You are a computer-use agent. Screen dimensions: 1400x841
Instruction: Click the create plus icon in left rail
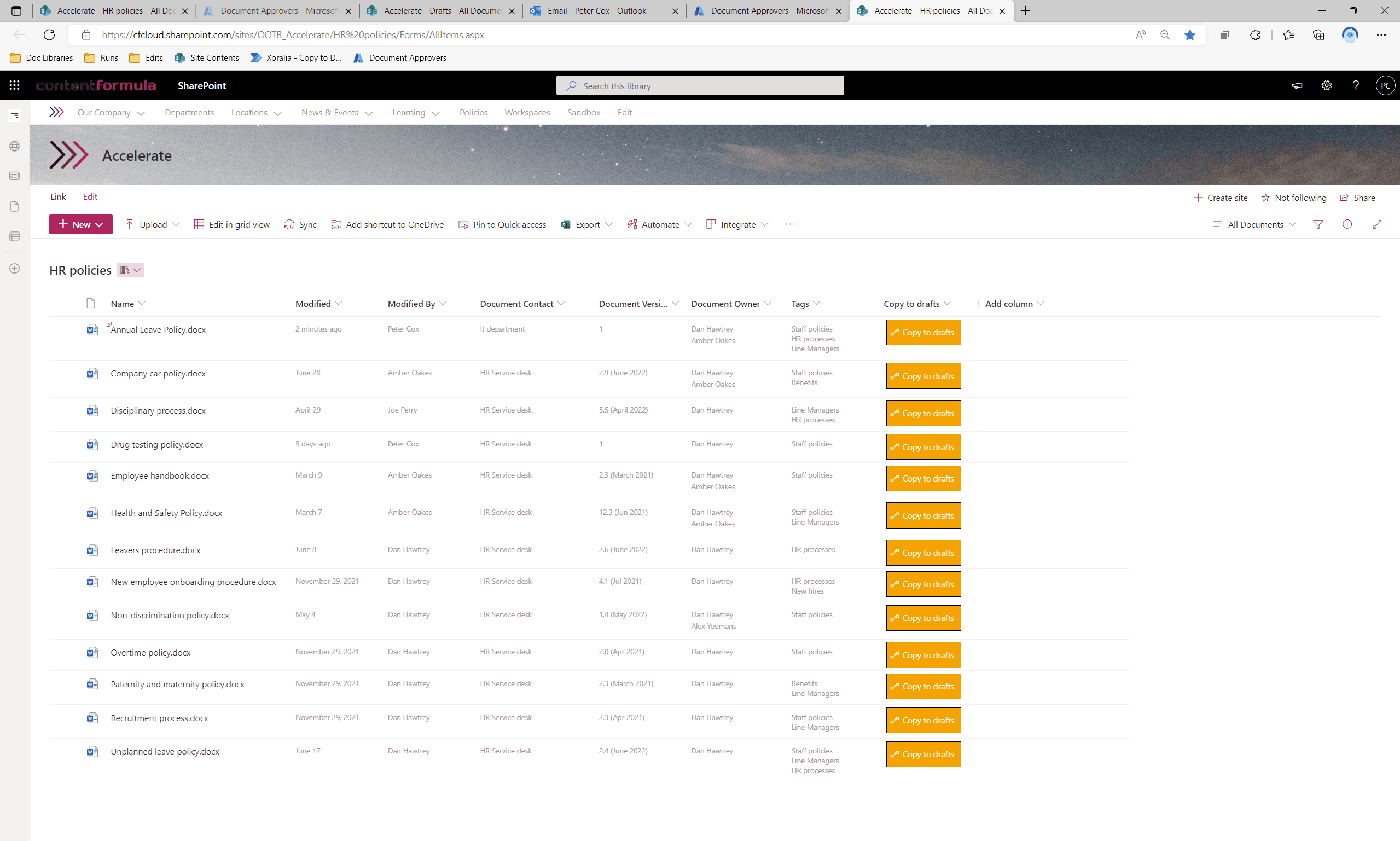15,269
